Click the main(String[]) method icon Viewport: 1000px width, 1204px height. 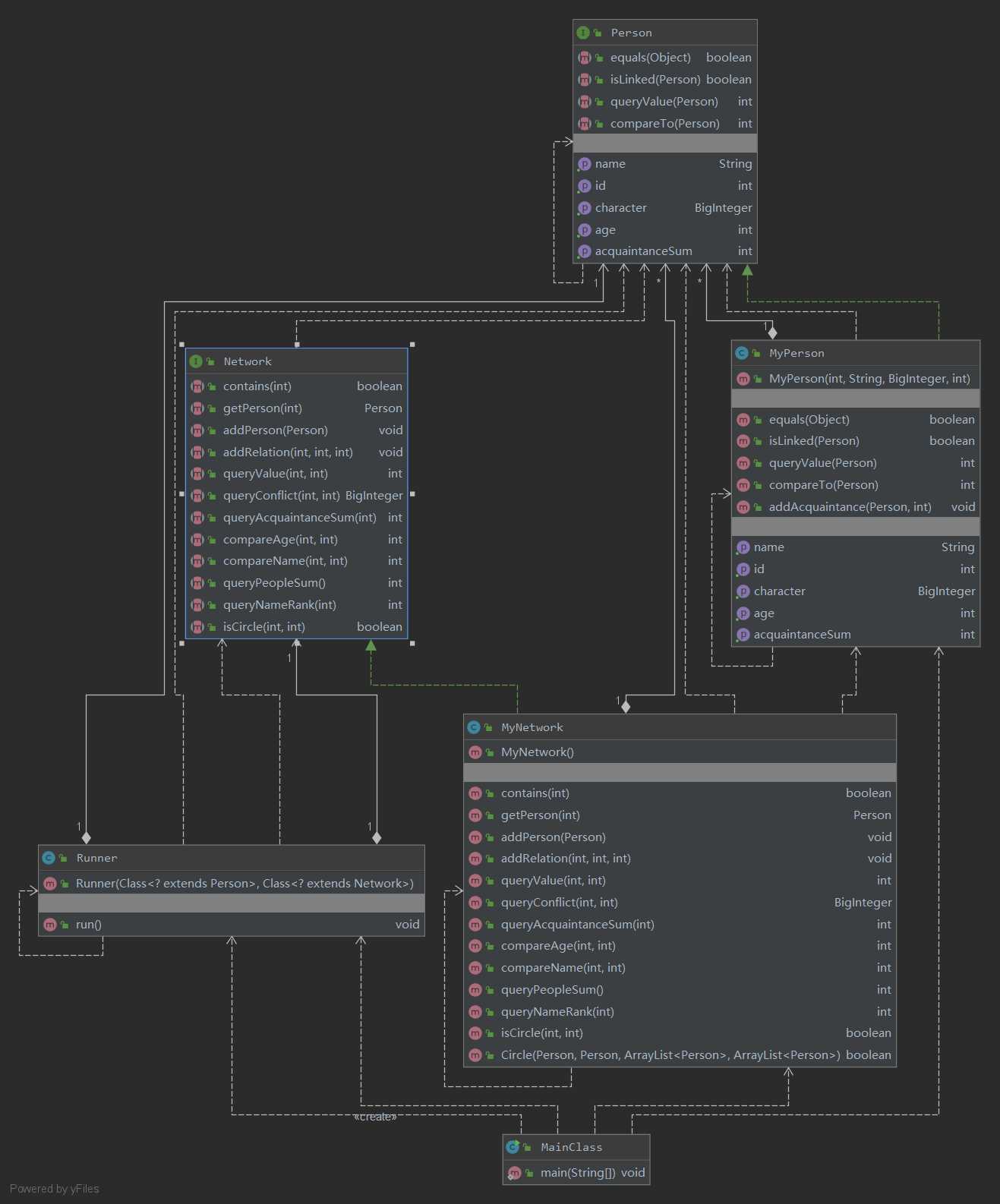tap(514, 1173)
